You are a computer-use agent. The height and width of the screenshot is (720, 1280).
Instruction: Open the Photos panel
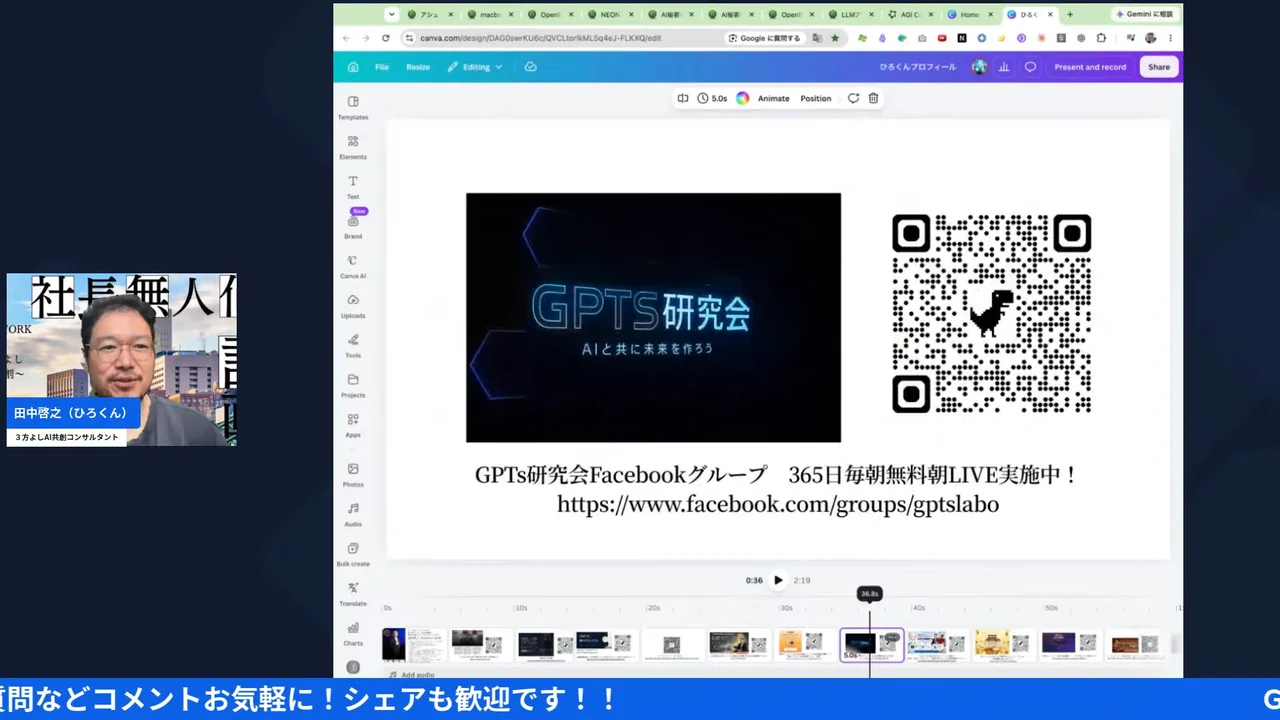pos(353,474)
